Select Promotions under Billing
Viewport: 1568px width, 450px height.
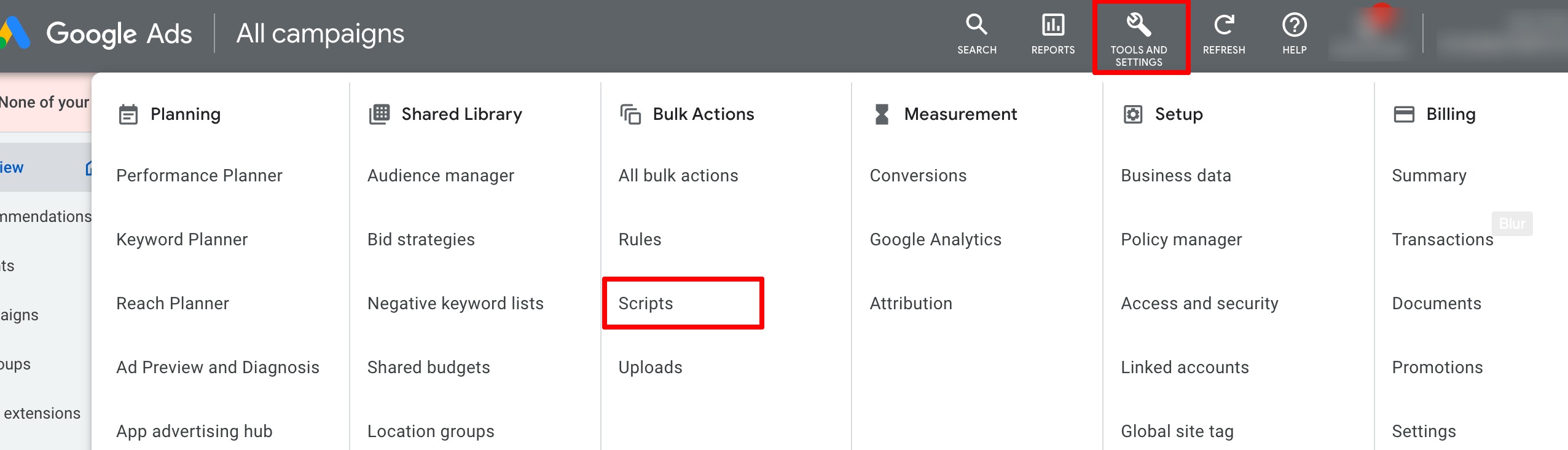tap(1437, 368)
